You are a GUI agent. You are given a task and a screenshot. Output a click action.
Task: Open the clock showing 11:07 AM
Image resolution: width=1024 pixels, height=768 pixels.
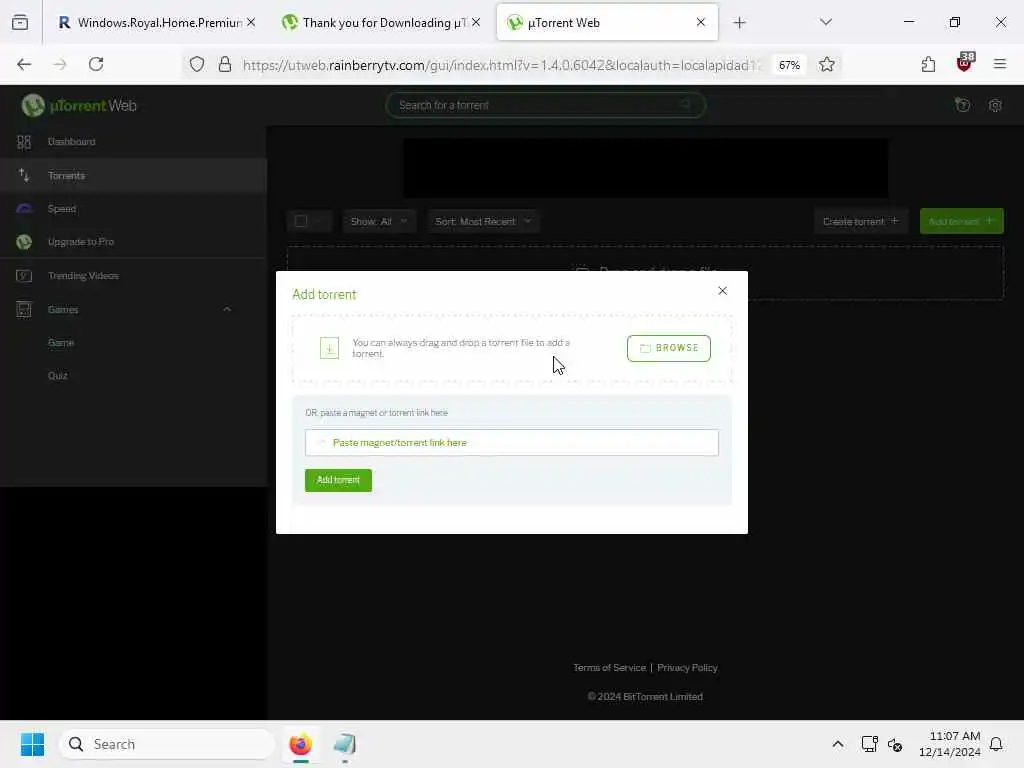tap(950, 744)
